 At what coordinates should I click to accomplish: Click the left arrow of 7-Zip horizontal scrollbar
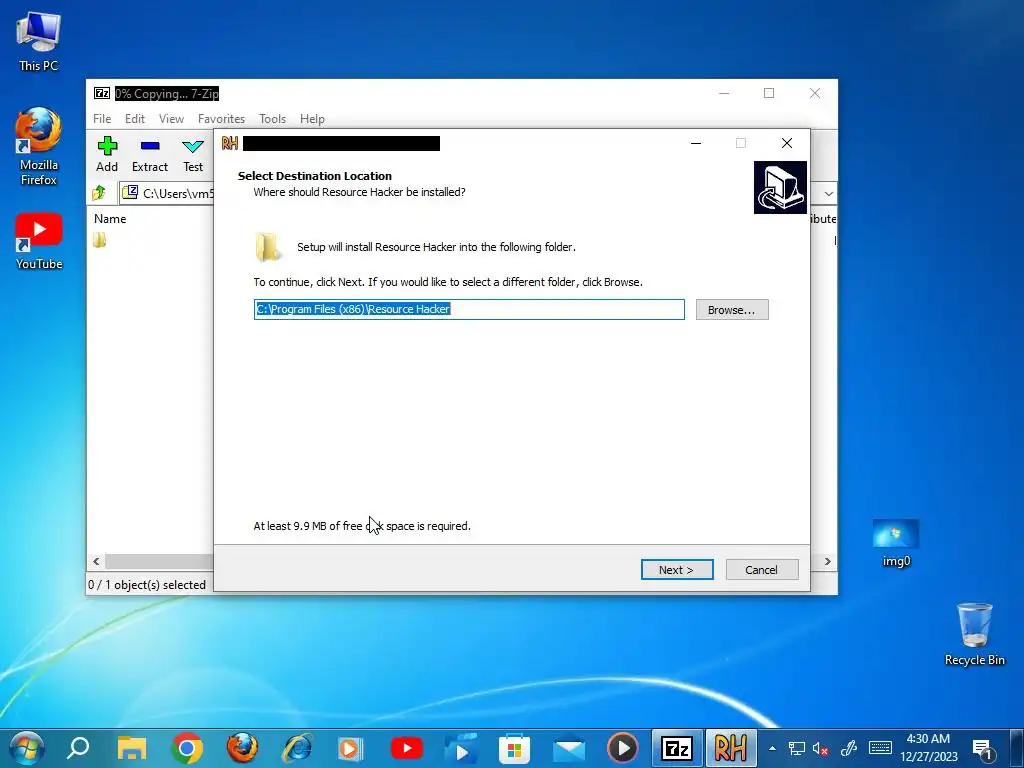pos(97,562)
